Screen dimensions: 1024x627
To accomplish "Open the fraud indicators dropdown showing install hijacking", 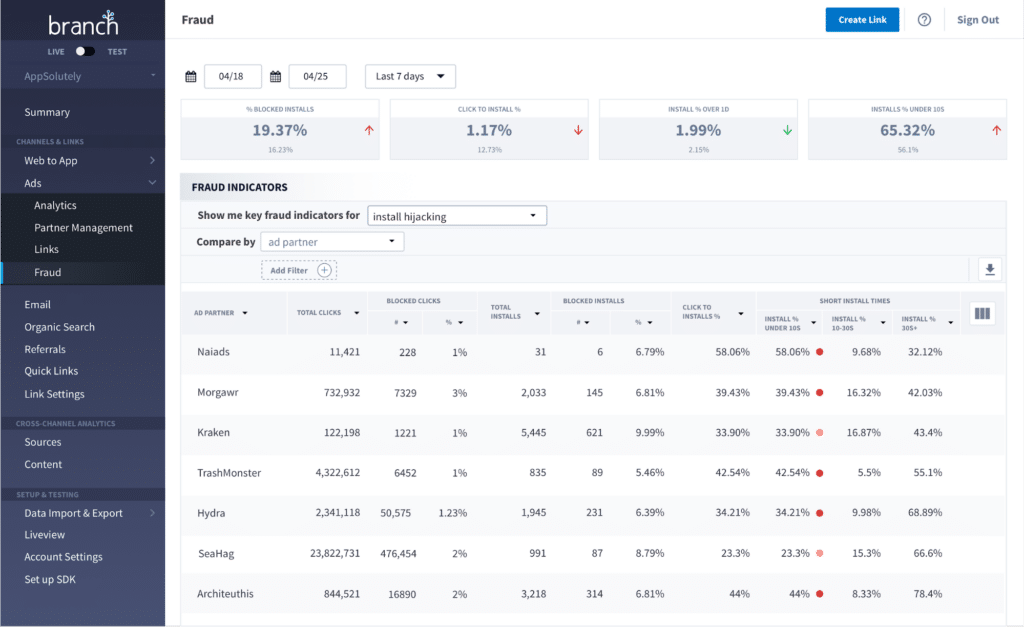I will pyautogui.click(x=457, y=215).
